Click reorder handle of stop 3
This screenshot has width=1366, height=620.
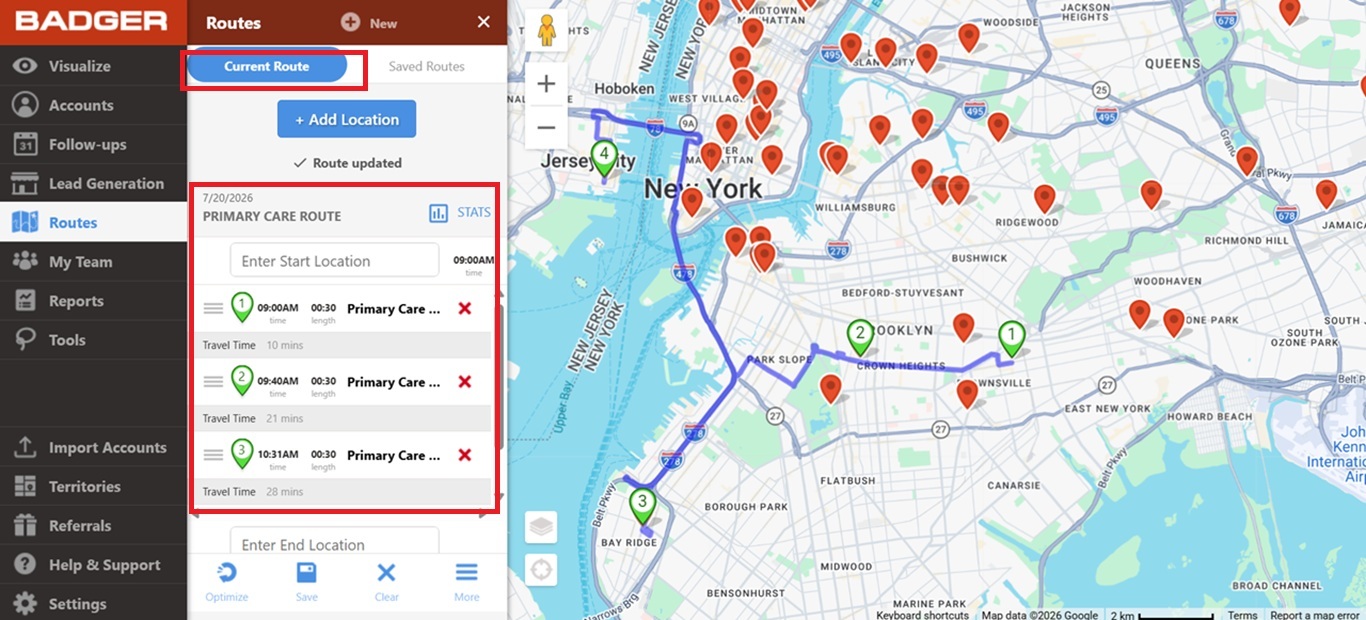pos(213,455)
